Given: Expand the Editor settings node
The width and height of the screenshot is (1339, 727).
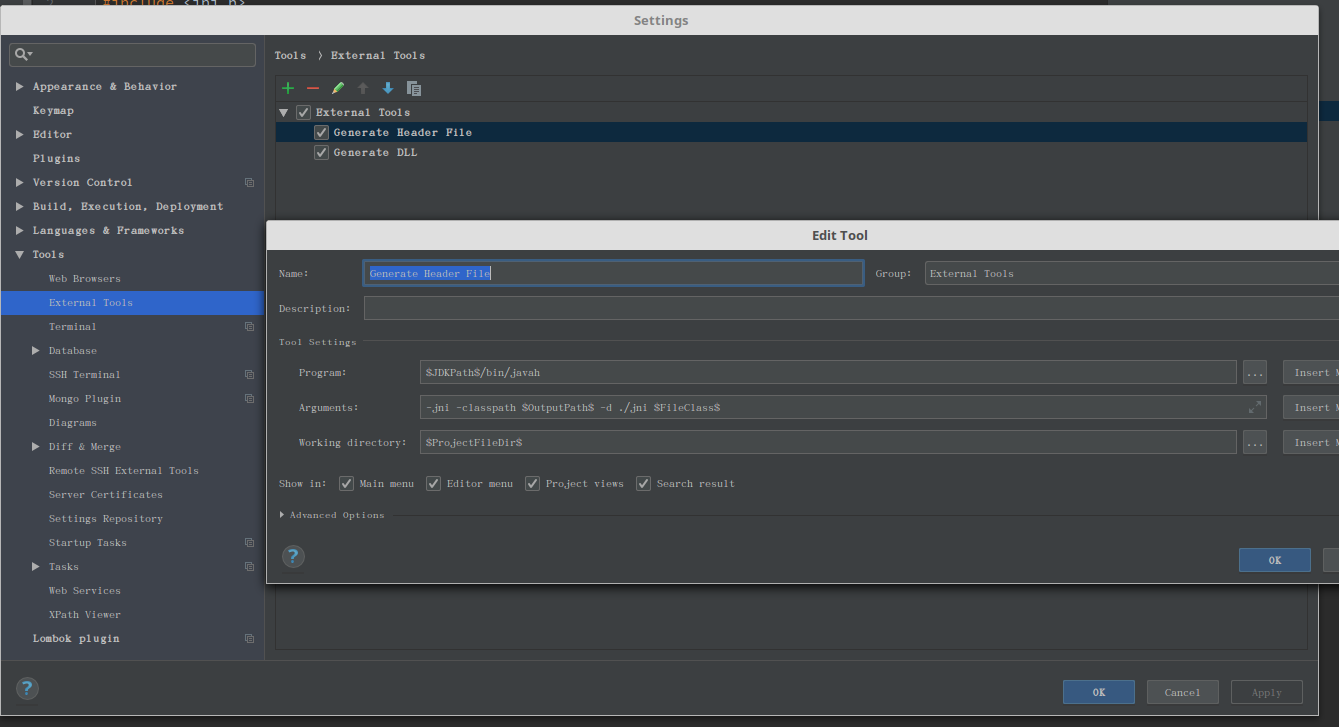Looking at the screenshot, I should 19,134.
